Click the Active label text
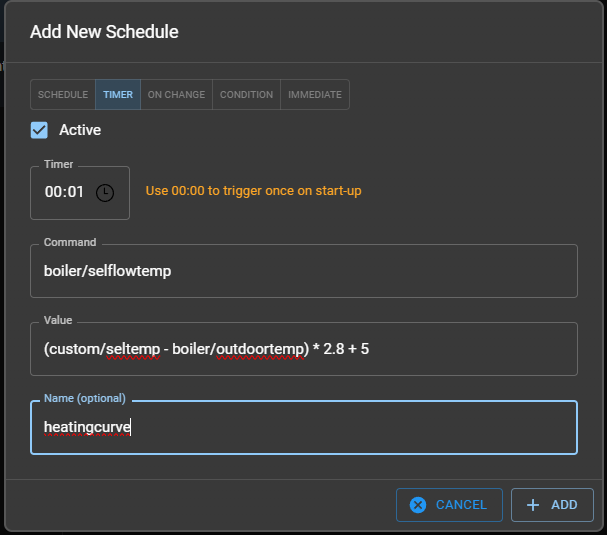The width and height of the screenshot is (607, 535). click(x=80, y=130)
